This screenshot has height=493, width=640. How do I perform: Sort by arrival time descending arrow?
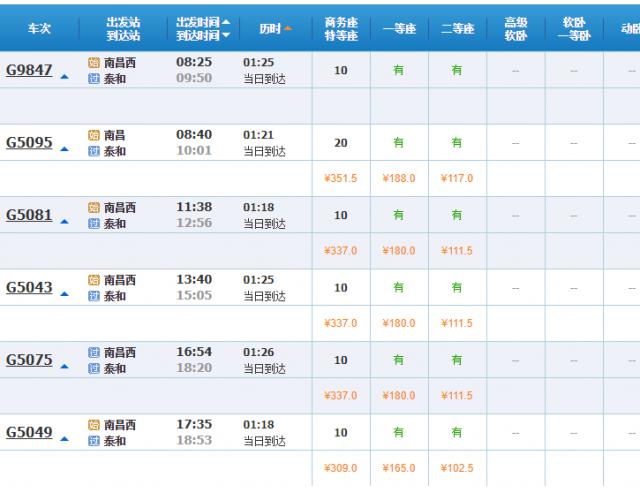point(226,36)
